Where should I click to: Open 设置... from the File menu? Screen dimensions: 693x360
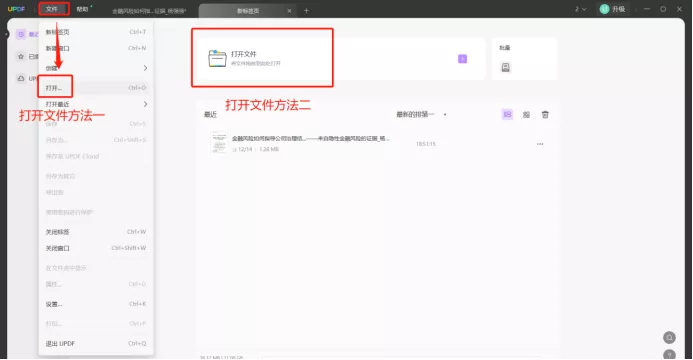pyautogui.click(x=95, y=304)
